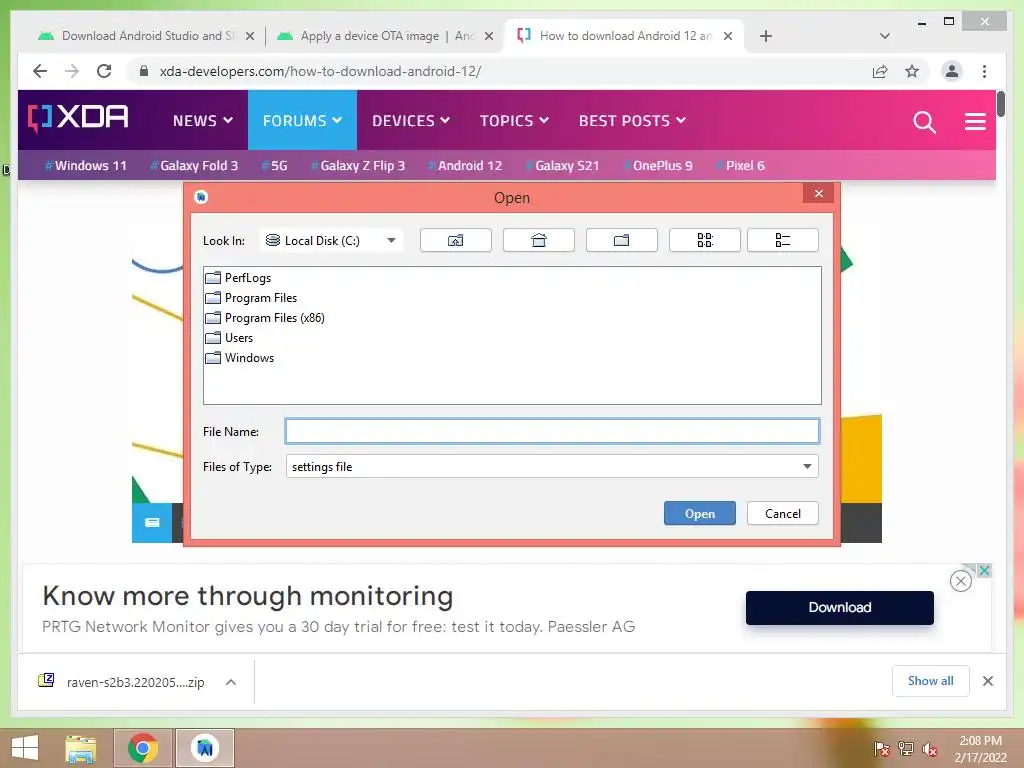
Task: Open File Explorer from the taskbar
Action: click(x=80, y=748)
